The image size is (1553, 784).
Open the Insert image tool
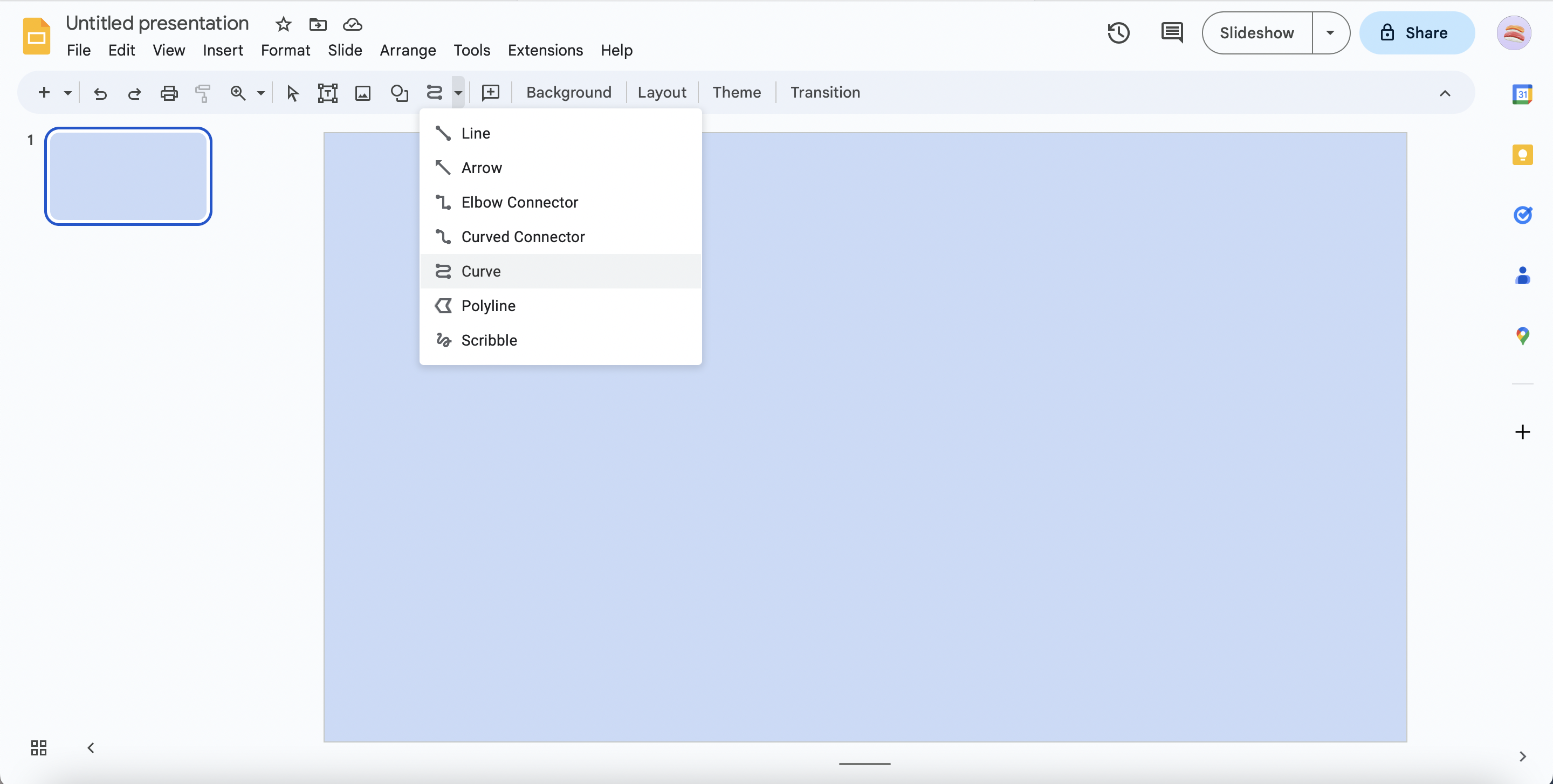[362, 93]
